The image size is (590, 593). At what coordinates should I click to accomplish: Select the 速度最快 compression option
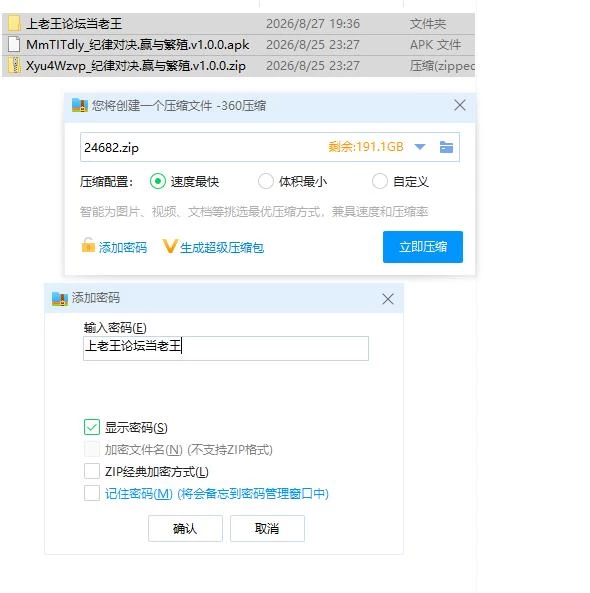pyautogui.click(x=158, y=182)
